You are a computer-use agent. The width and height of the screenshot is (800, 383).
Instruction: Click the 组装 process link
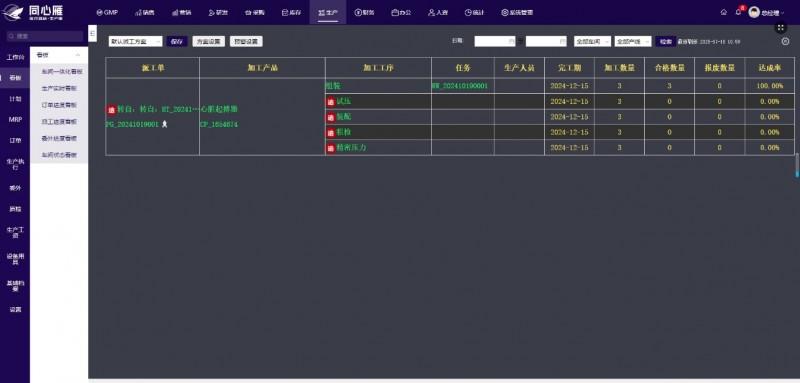pos(333,86)
